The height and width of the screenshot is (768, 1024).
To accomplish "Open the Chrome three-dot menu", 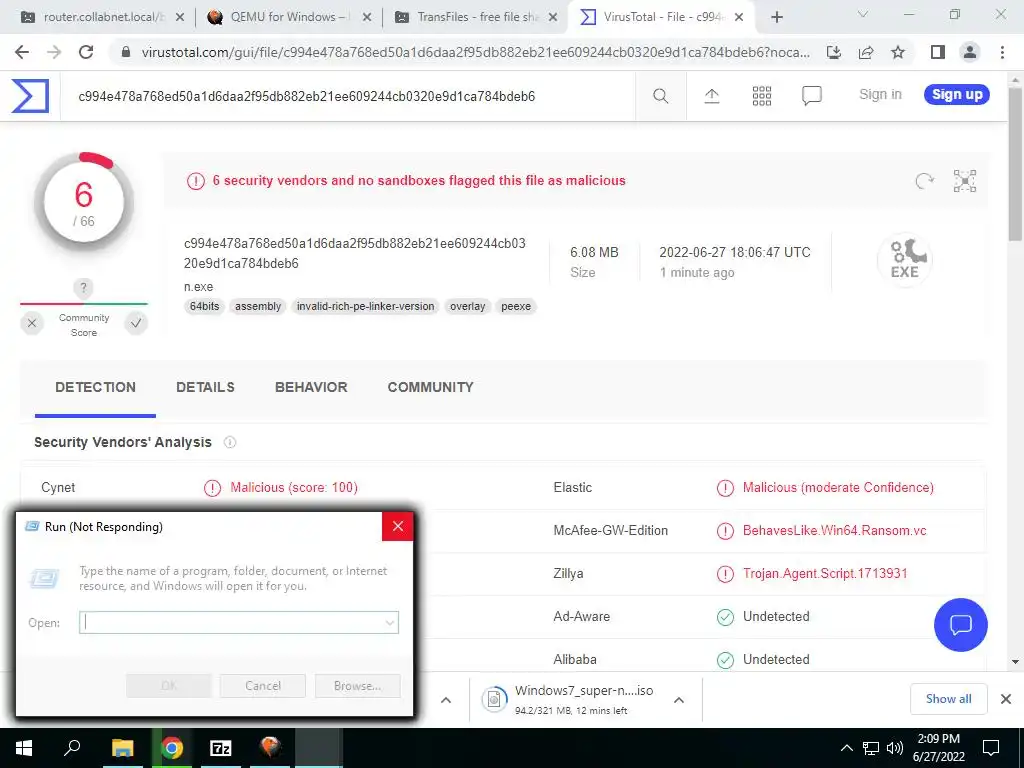I will pos(1002,52).
